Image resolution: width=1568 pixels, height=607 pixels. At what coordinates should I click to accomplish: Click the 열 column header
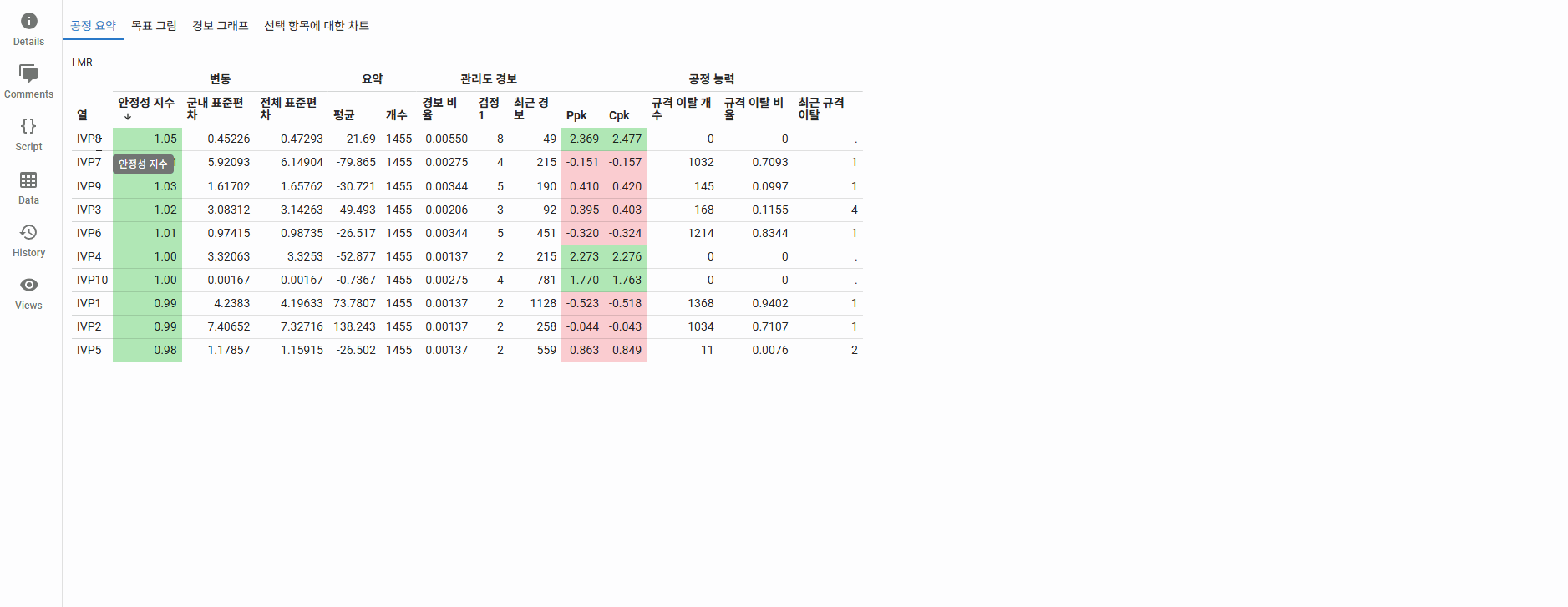82,115
